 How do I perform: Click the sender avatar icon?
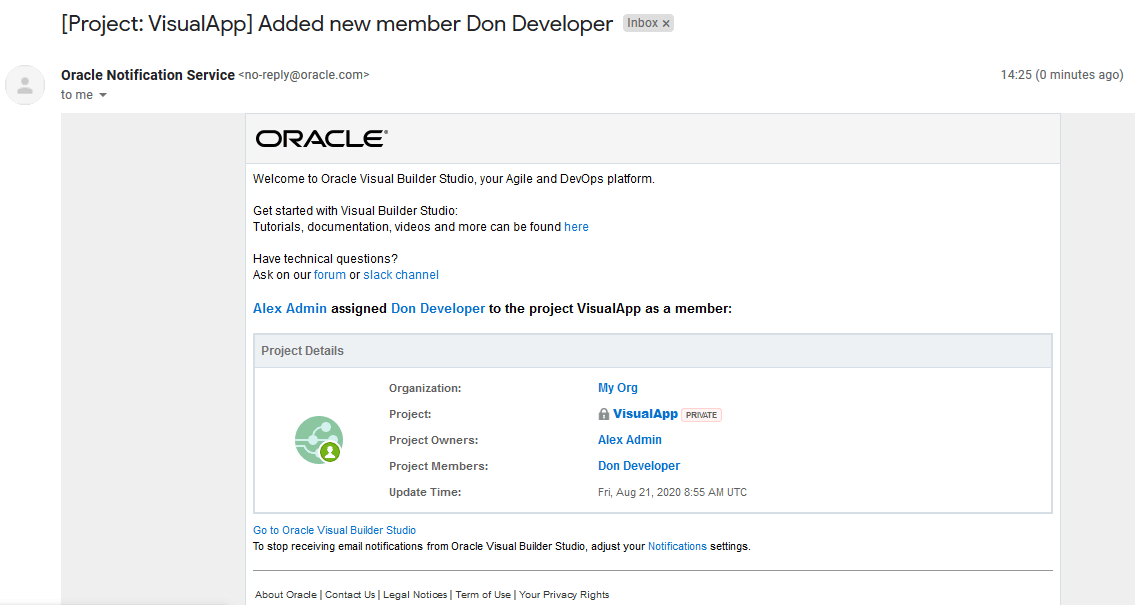click(25, 85)
